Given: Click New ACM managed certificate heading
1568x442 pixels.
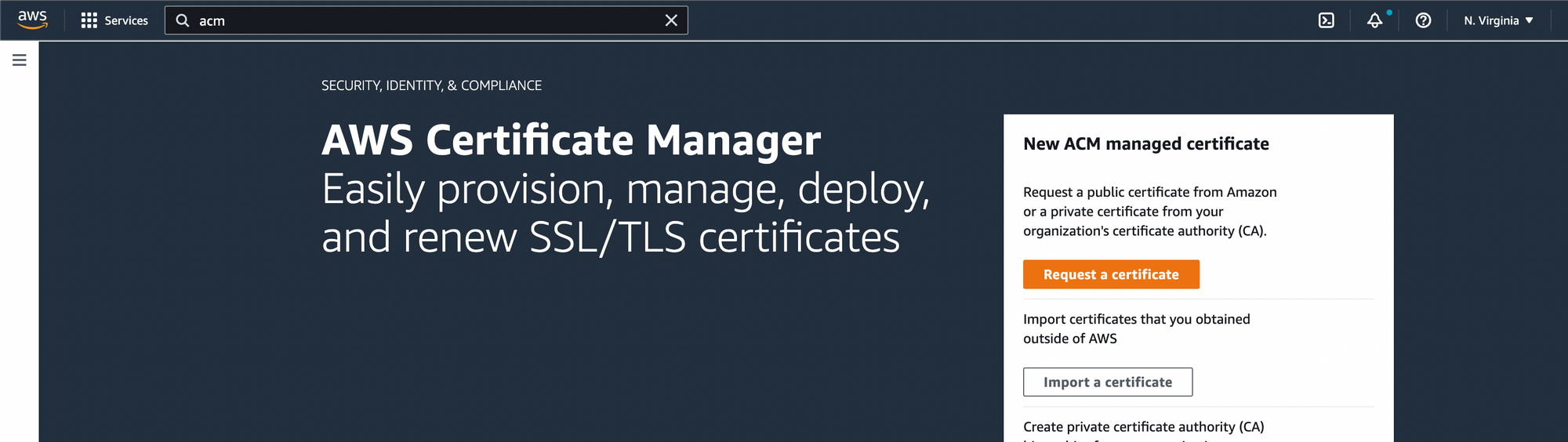Looking at the screenshot, I should [1146, 144].
